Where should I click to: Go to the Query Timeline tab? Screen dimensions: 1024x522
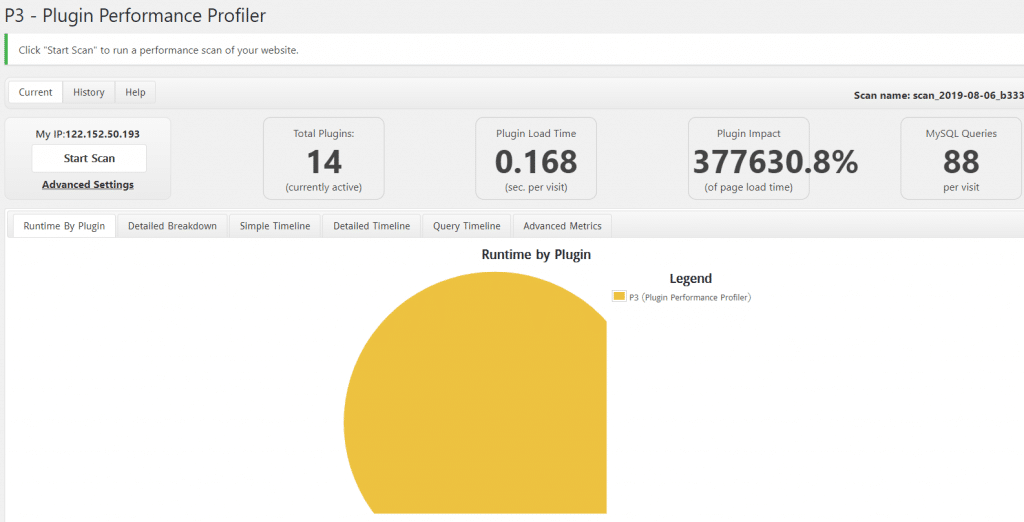pos(467,226)
